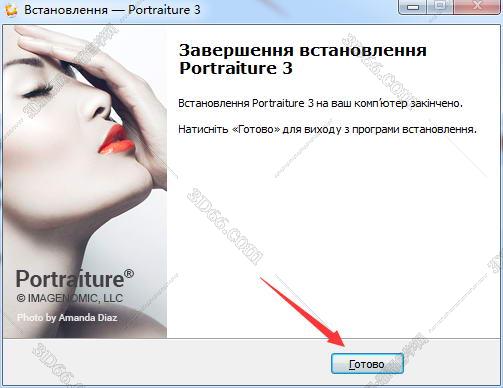Click the title bar text Встановлення — Portraiture 3
Viewport: 503px width, 388px height.
[x=112, y=10]
